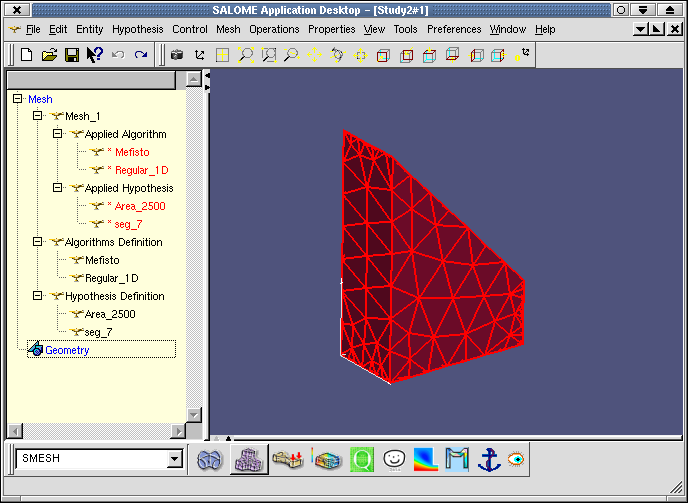Viewport: 688px width, 503px height.
Task: Click the eye Supervisor module icon
Action: click(516, 460)
